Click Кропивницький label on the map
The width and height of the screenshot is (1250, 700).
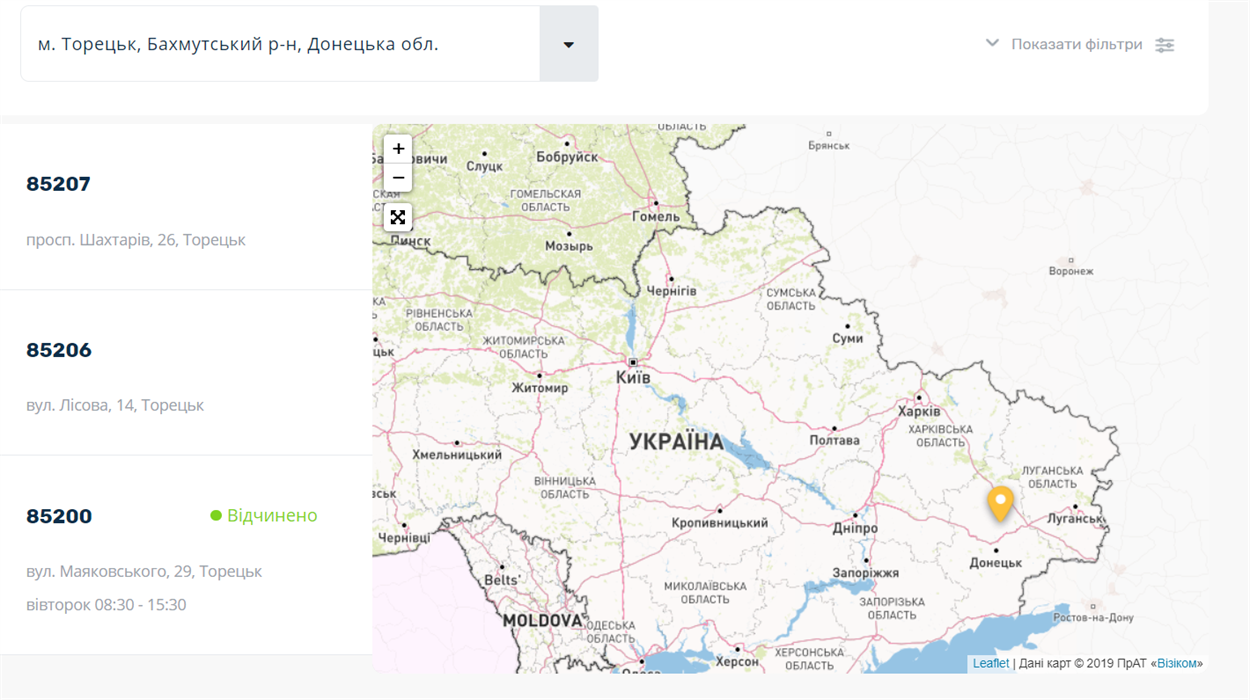coord(720,523)
